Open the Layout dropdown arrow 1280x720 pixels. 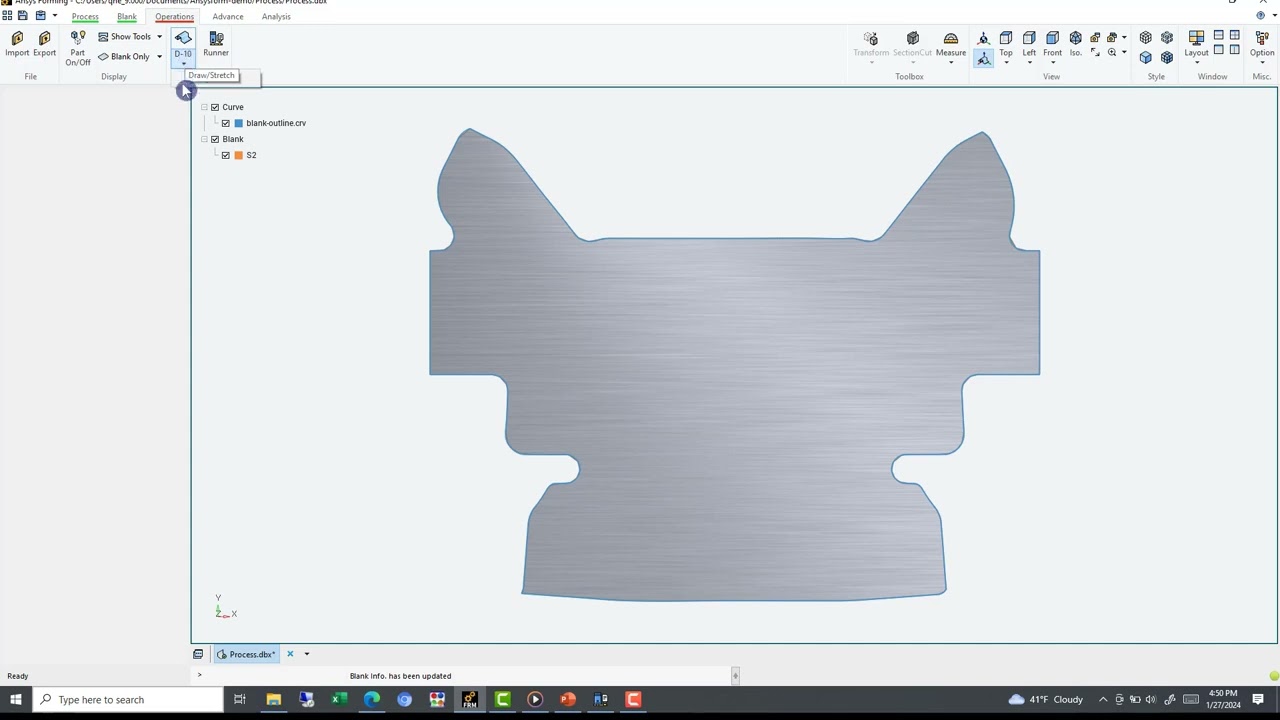point(1196,63)
